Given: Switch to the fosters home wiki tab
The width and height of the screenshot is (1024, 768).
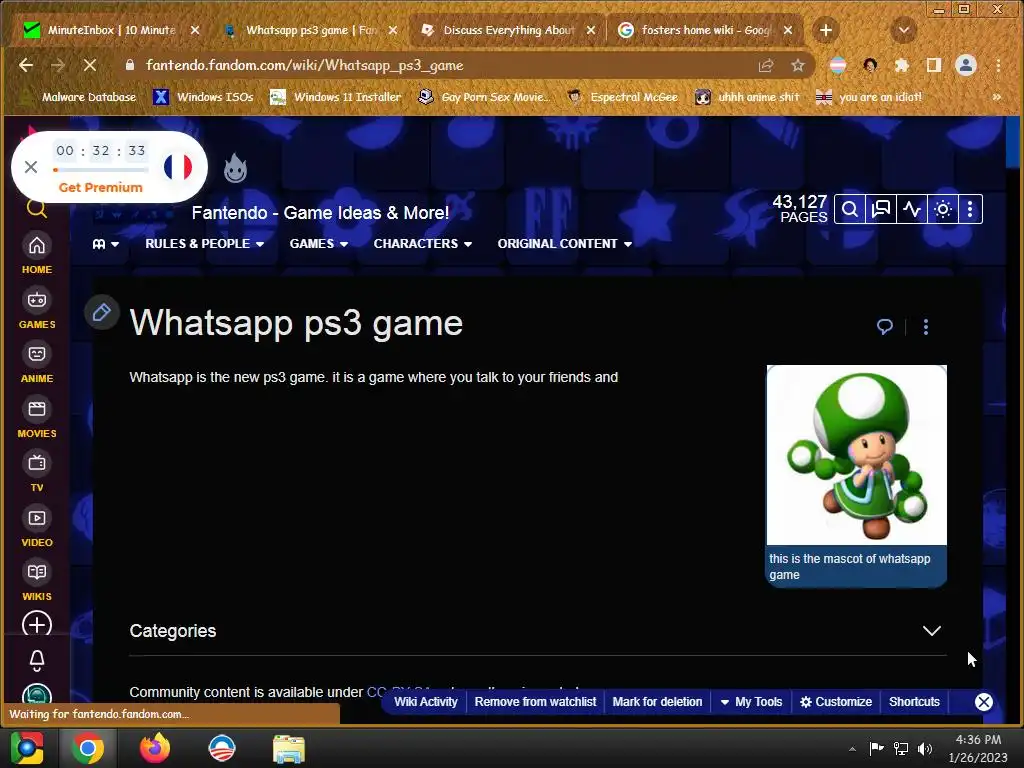Looking at the screenshot, I should coord(705,30).
